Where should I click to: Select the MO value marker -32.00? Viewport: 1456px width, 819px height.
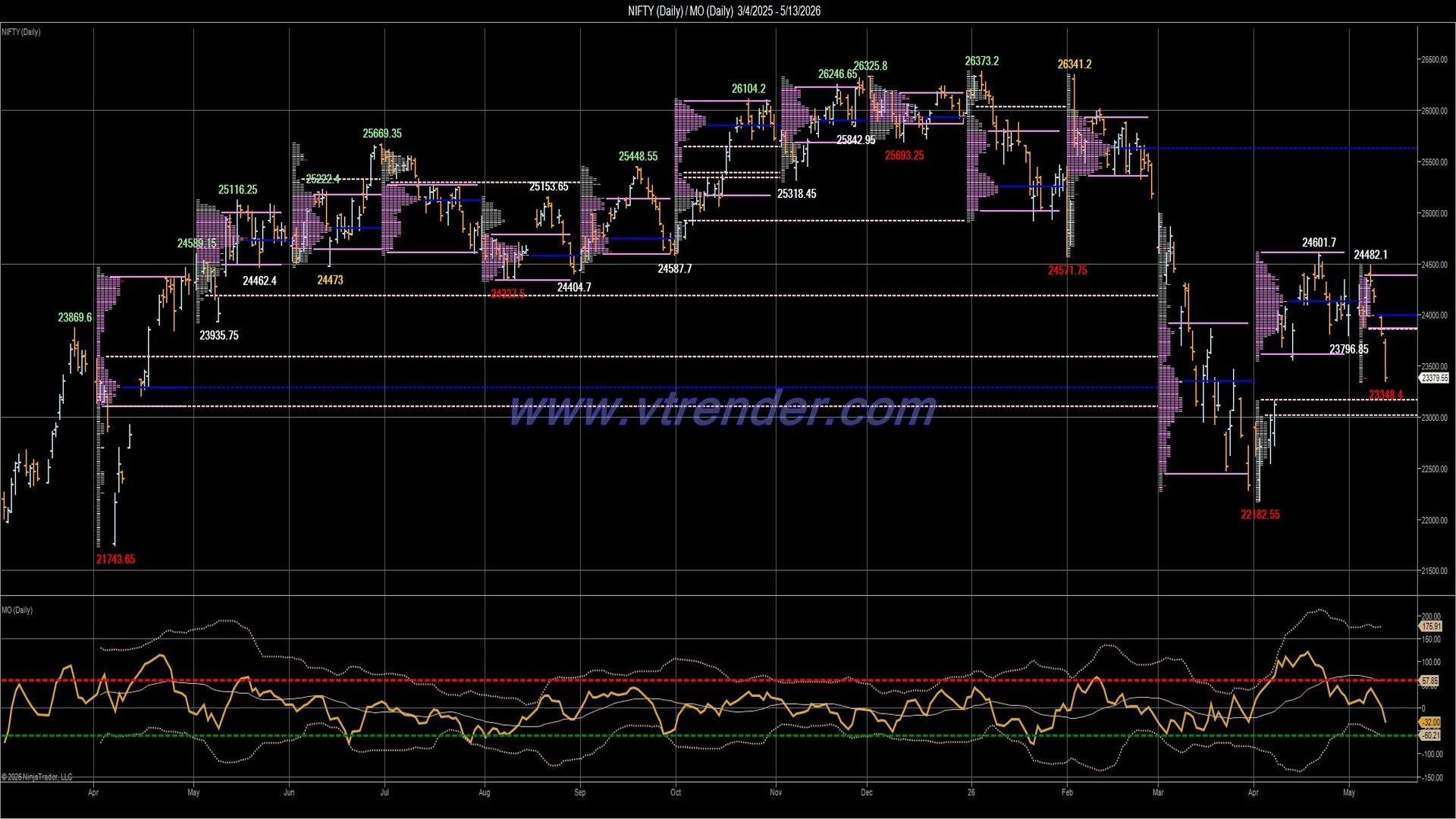(x=1430, y=723)
